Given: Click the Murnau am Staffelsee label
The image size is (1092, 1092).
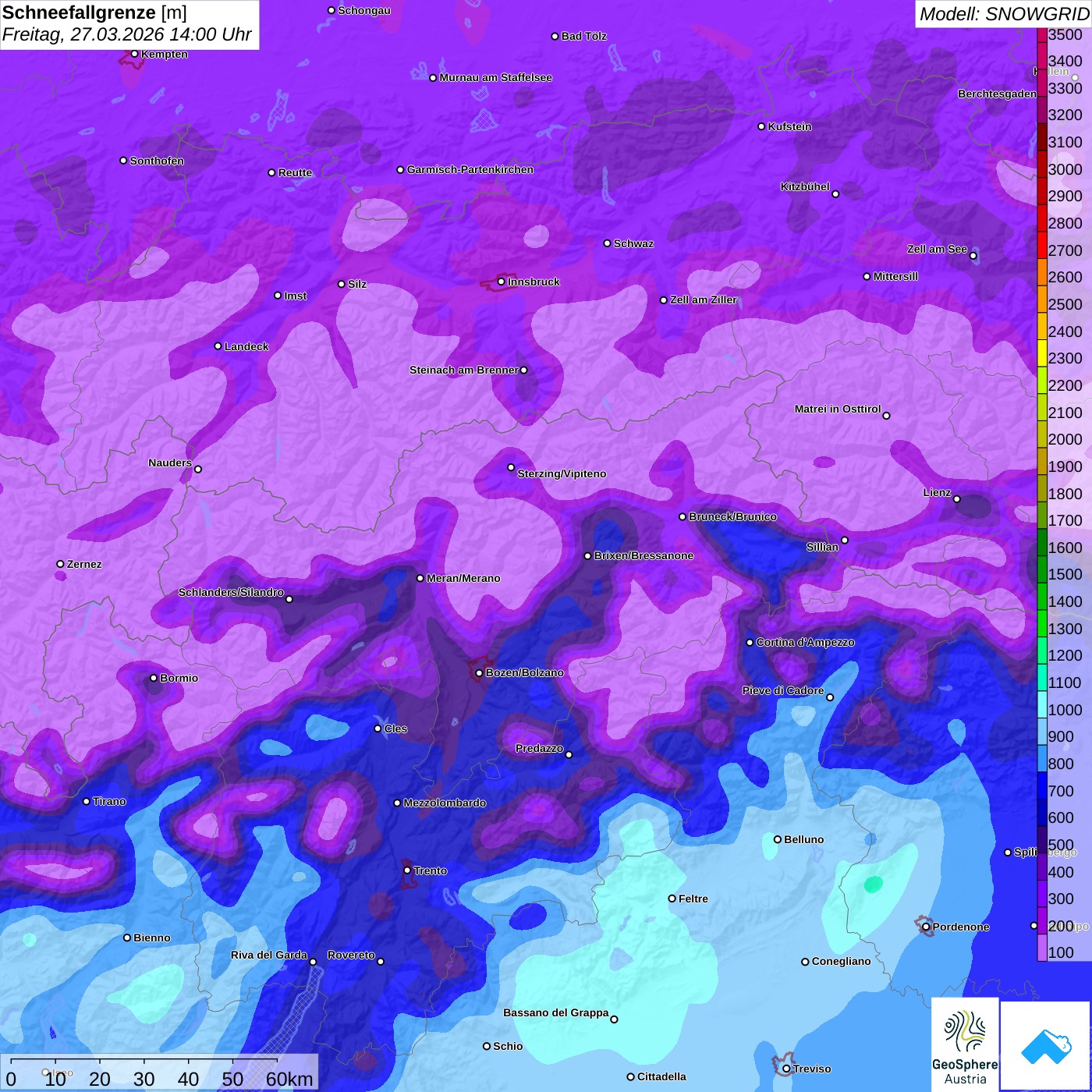Looking at the screenshot, I should pyautogui.click(x=496, y=77).
